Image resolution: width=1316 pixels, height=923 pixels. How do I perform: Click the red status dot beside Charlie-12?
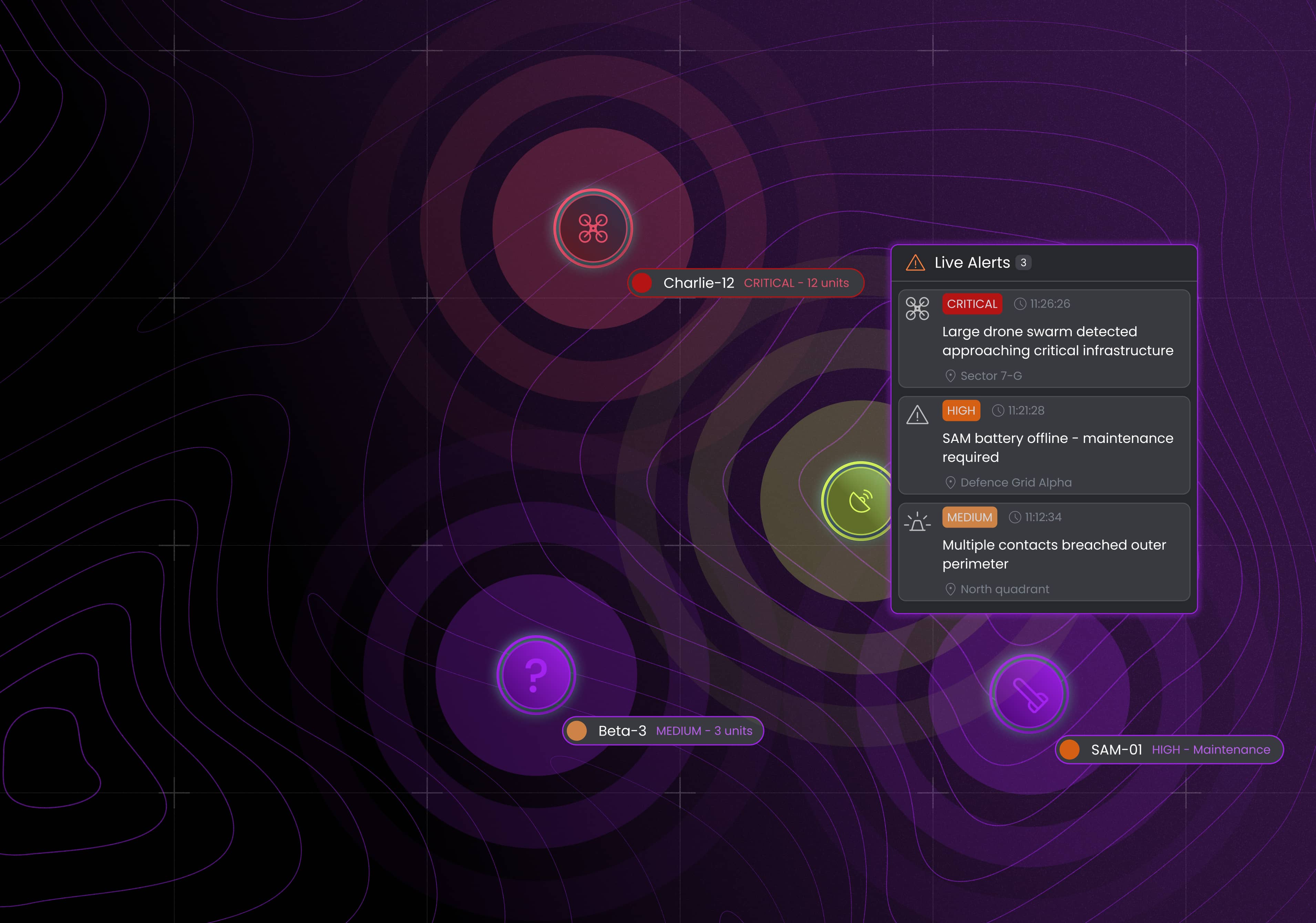point(642,283)
